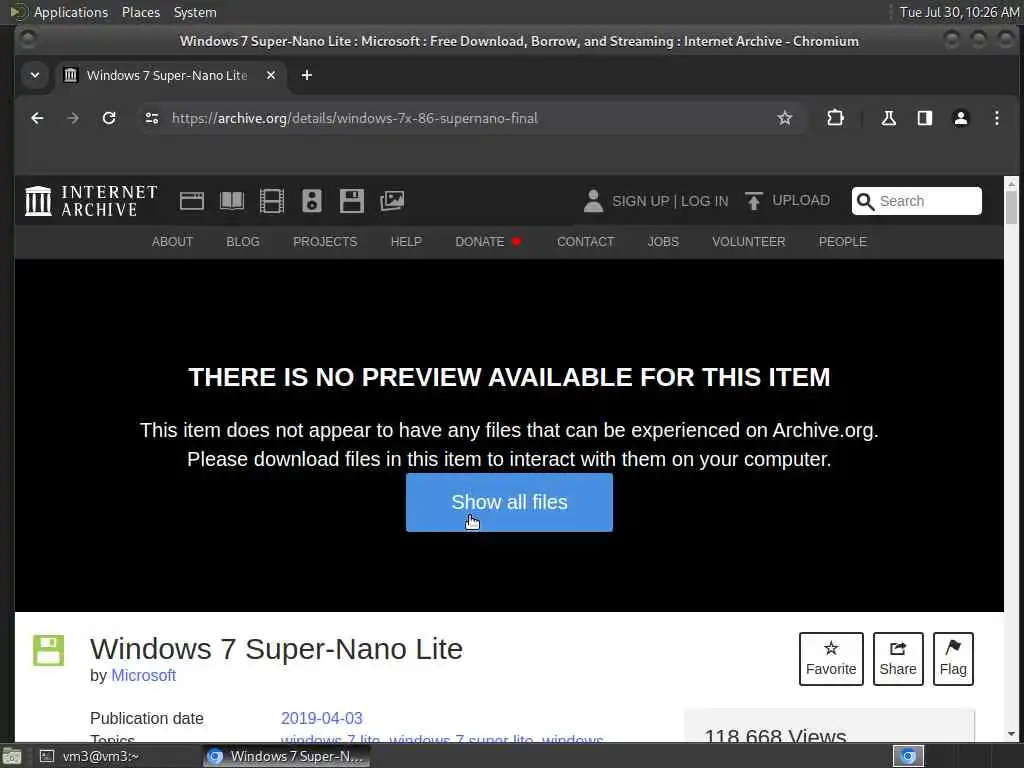Screen dimensions: 1024x768
Task: Open the PEOPLE navigation link
Action: 843,242
